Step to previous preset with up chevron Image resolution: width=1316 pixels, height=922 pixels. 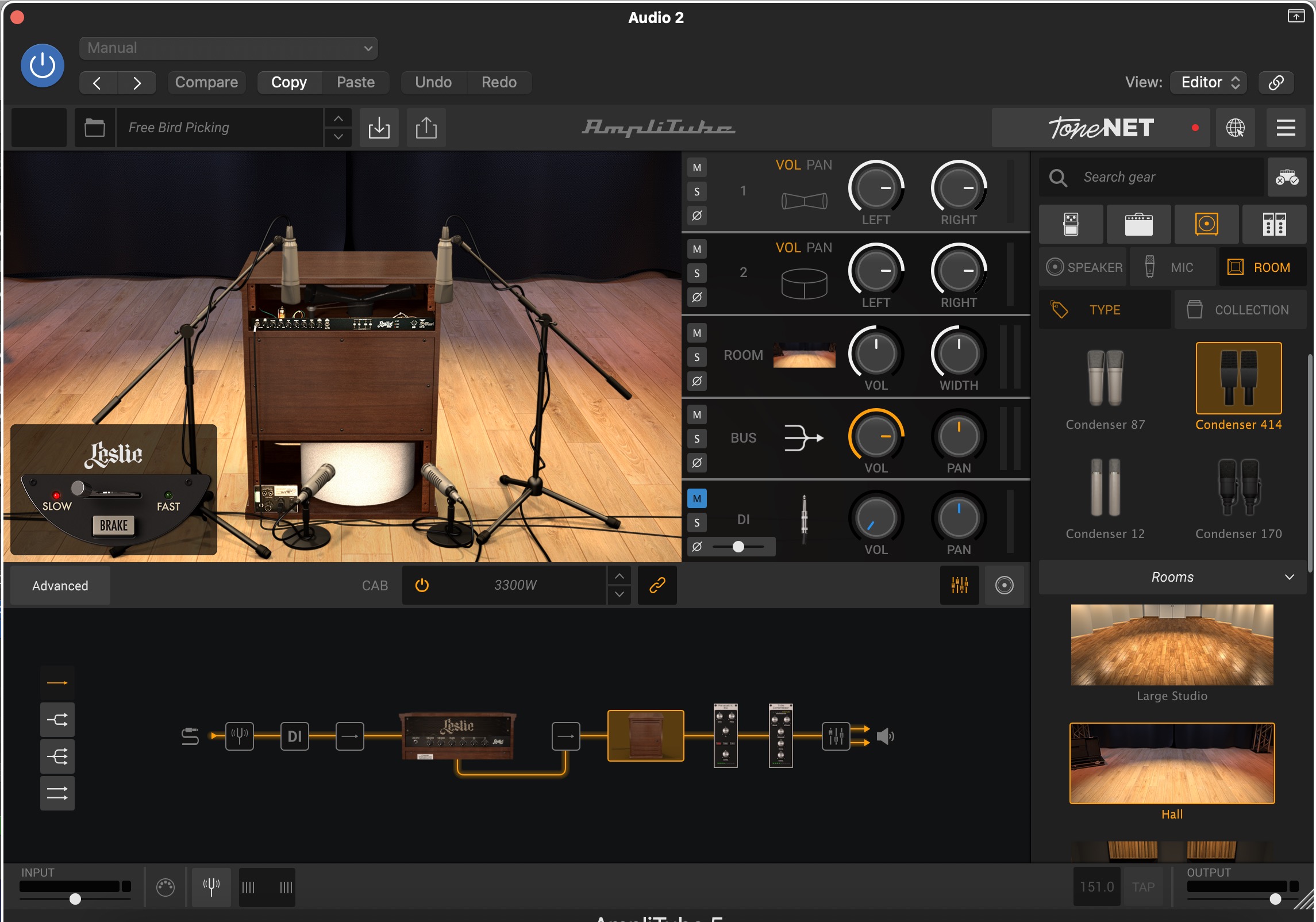(338, 118)
